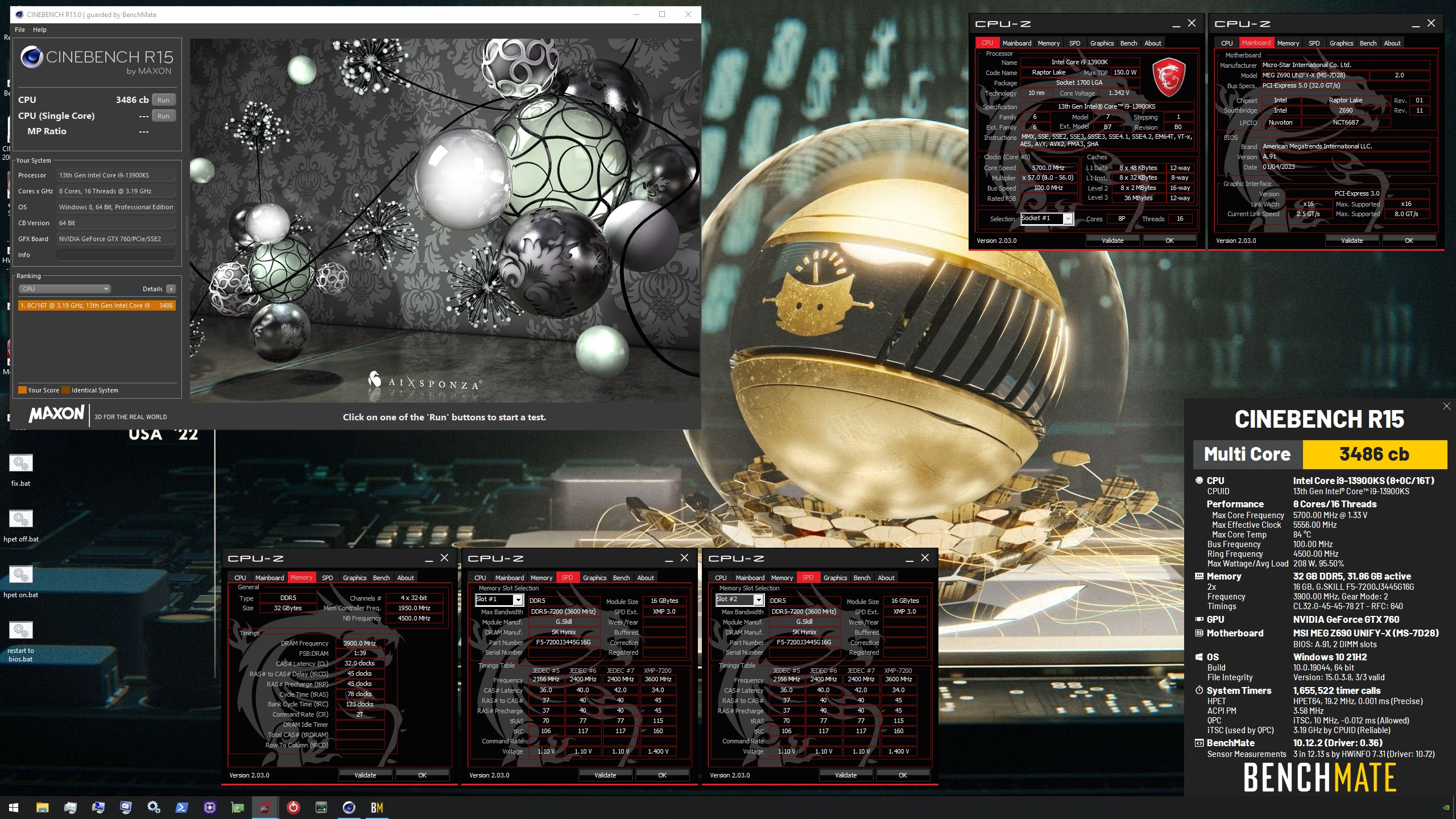Click the Info text field in Cinebench

tap(116, 255)
